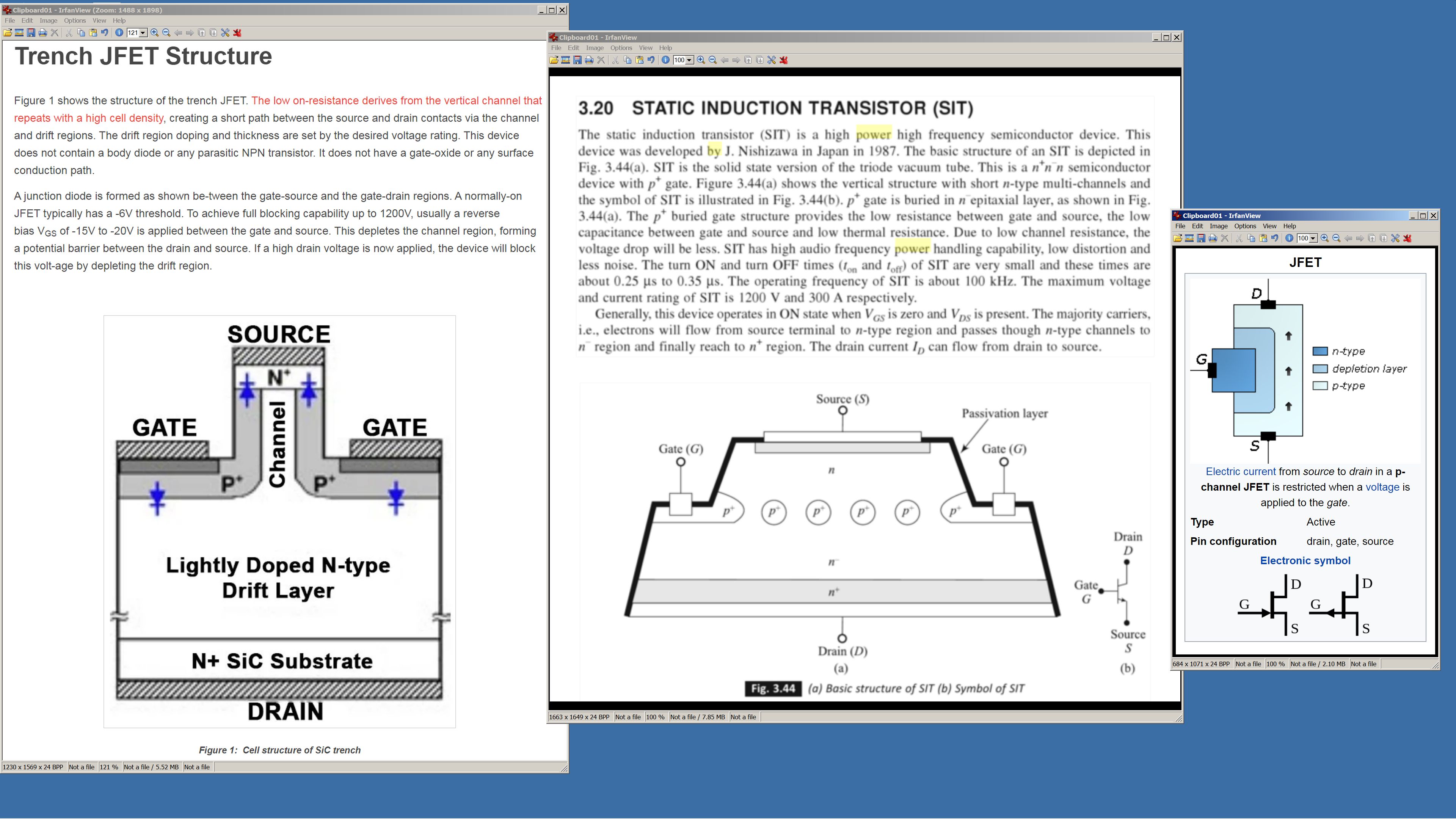Open zoom 100 dropdown in JFET window

(1313, 238)
